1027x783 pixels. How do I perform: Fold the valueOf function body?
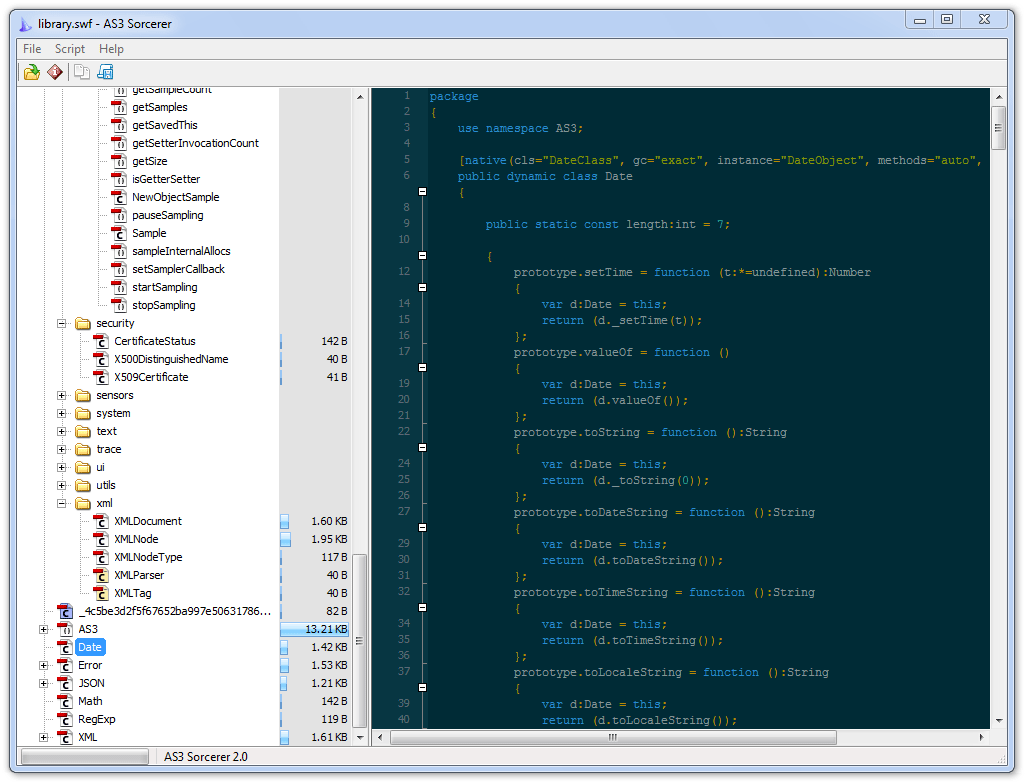422,368
